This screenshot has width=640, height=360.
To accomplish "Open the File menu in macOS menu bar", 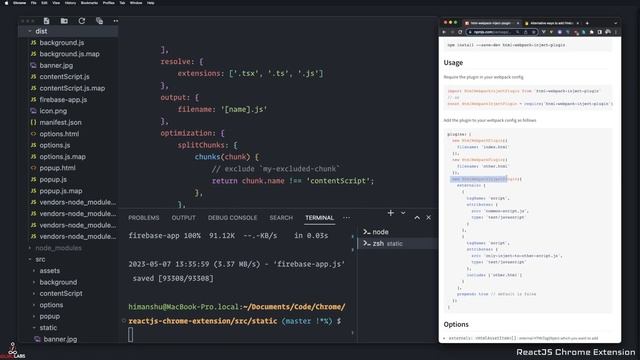I will pyautogui.click(x=33, y=3).
